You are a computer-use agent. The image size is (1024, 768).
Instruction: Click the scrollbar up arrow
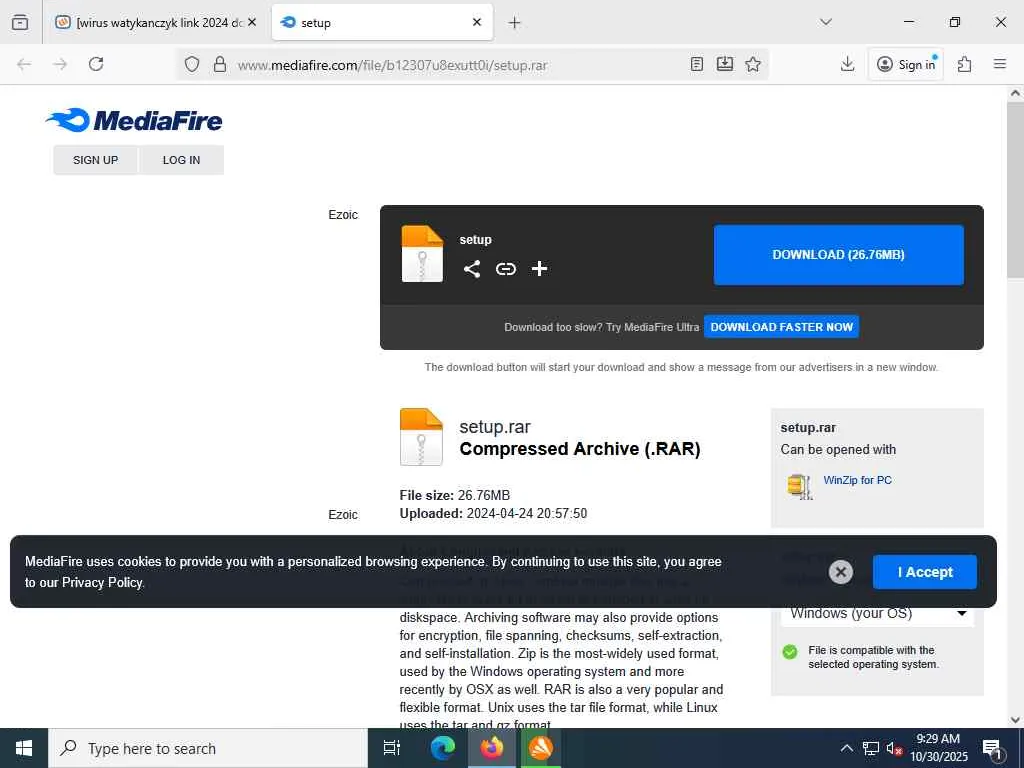1015,93
